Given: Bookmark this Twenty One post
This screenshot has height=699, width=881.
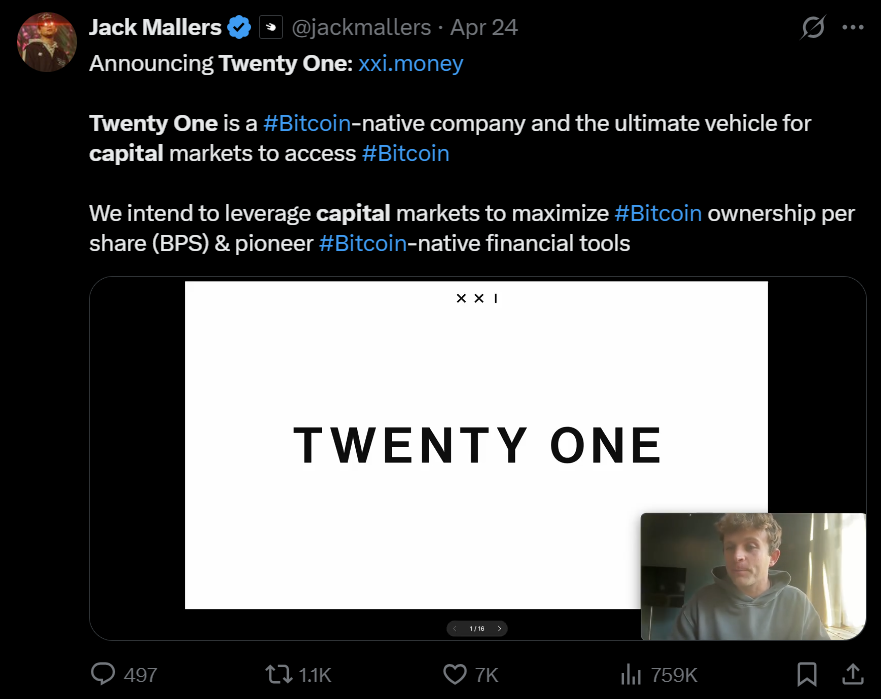Looking at the screenshot, I should click(807, 674).
